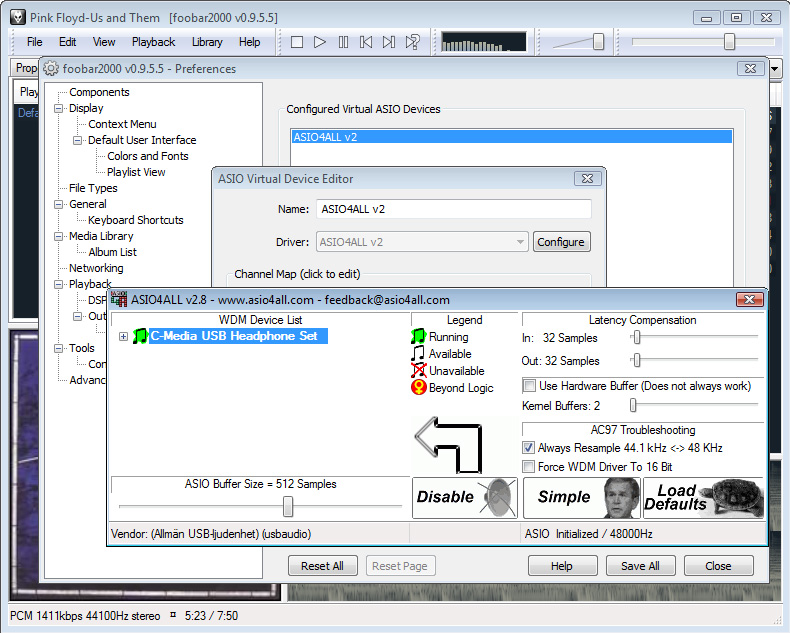Collapse the Default User Interface node
The image size is (790, 633).
point(77,140)
